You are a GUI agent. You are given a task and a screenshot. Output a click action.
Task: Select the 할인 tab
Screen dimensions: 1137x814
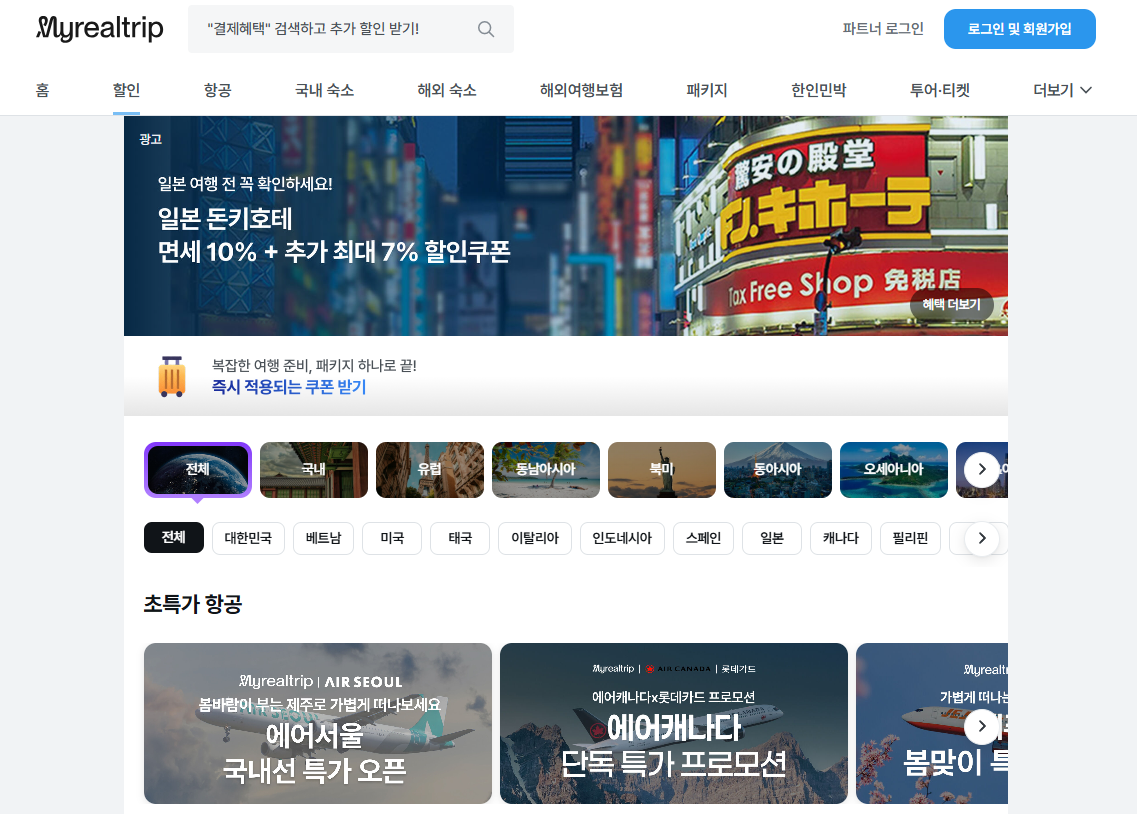tap(126, 90)
